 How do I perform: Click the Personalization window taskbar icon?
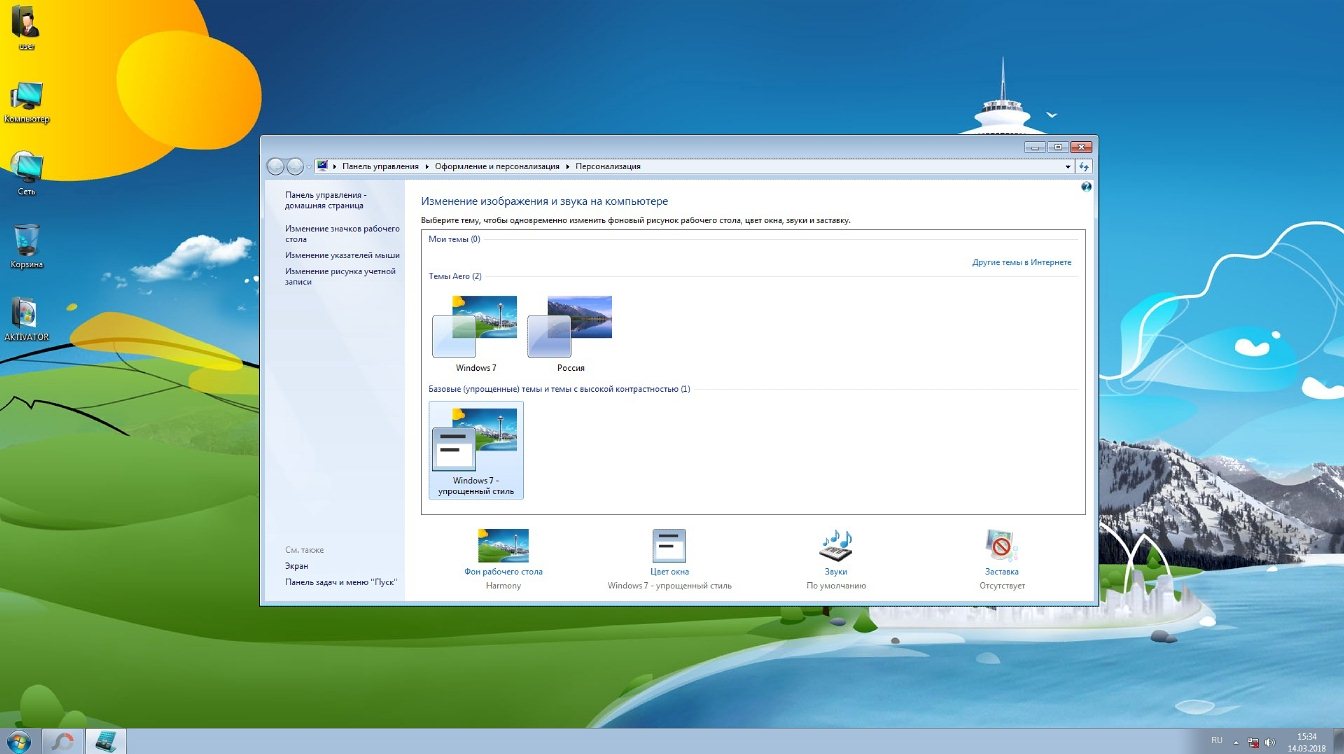pyautogui.click(x=104, y=741)
